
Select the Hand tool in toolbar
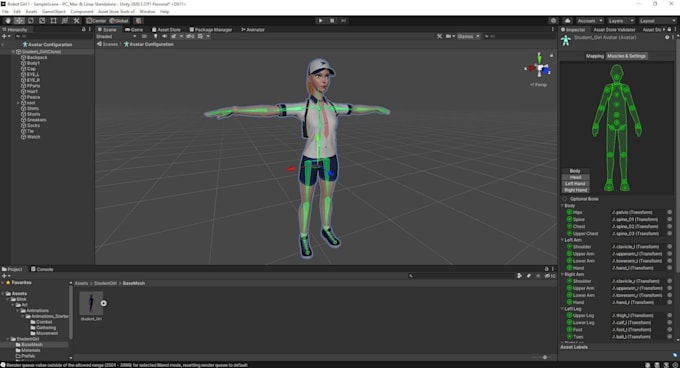click(8, 21)
